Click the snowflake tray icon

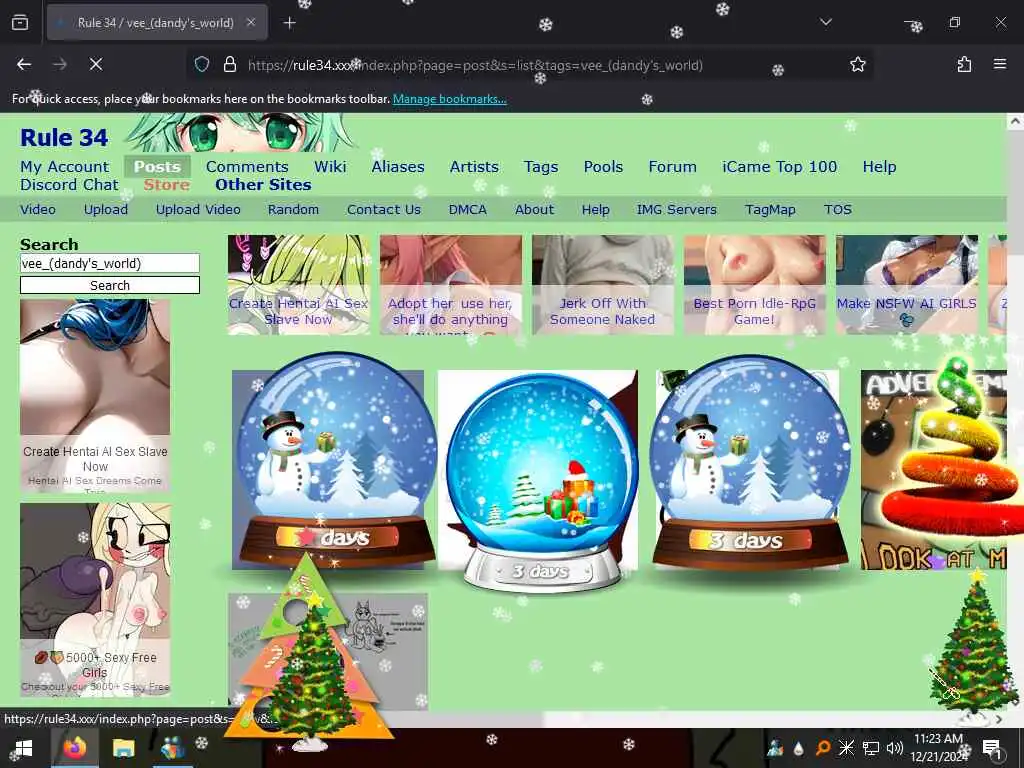tap(846, 748)
